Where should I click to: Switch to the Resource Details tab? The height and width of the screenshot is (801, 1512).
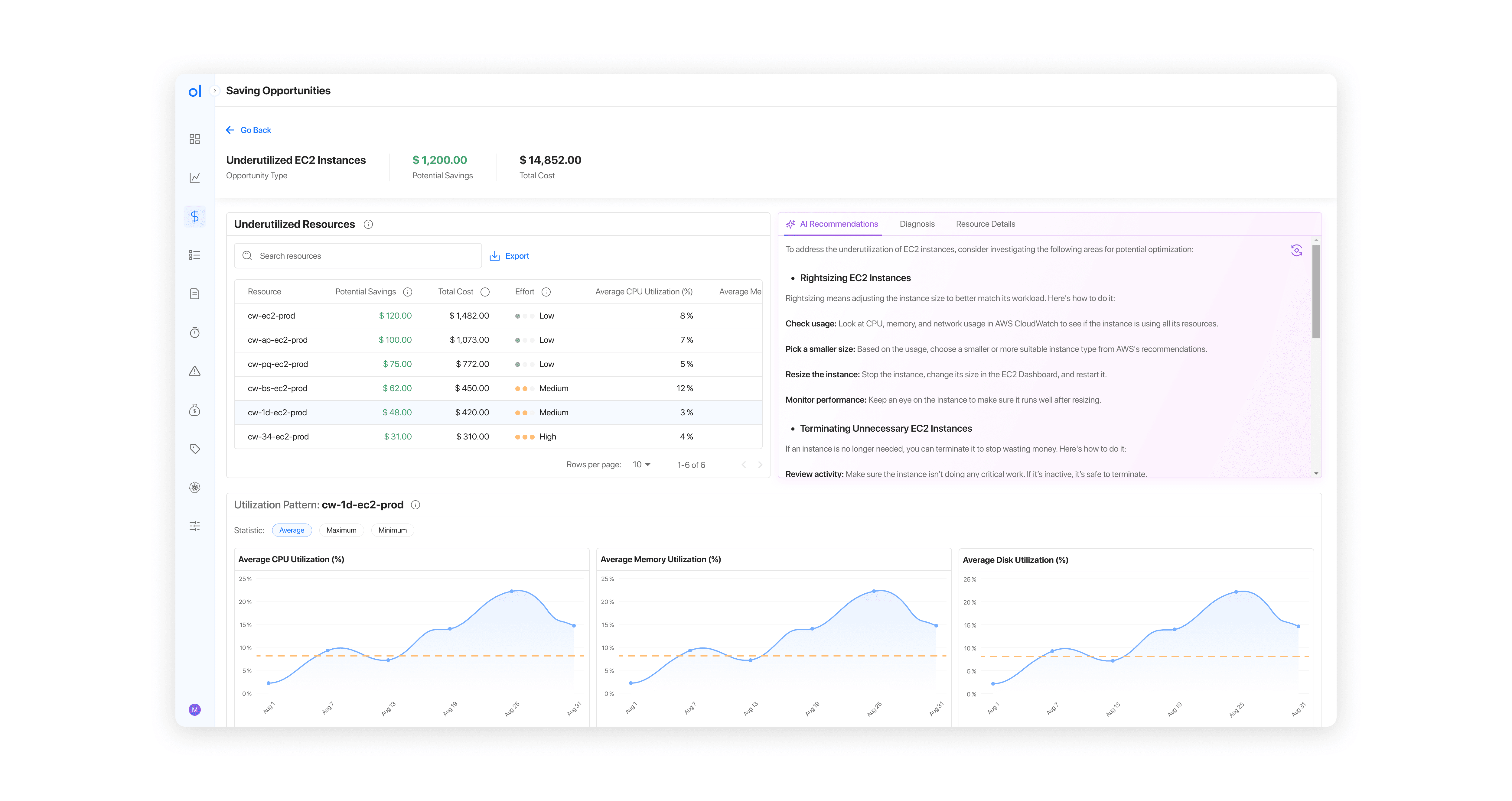pyautogui.click(x=986, y=224)
